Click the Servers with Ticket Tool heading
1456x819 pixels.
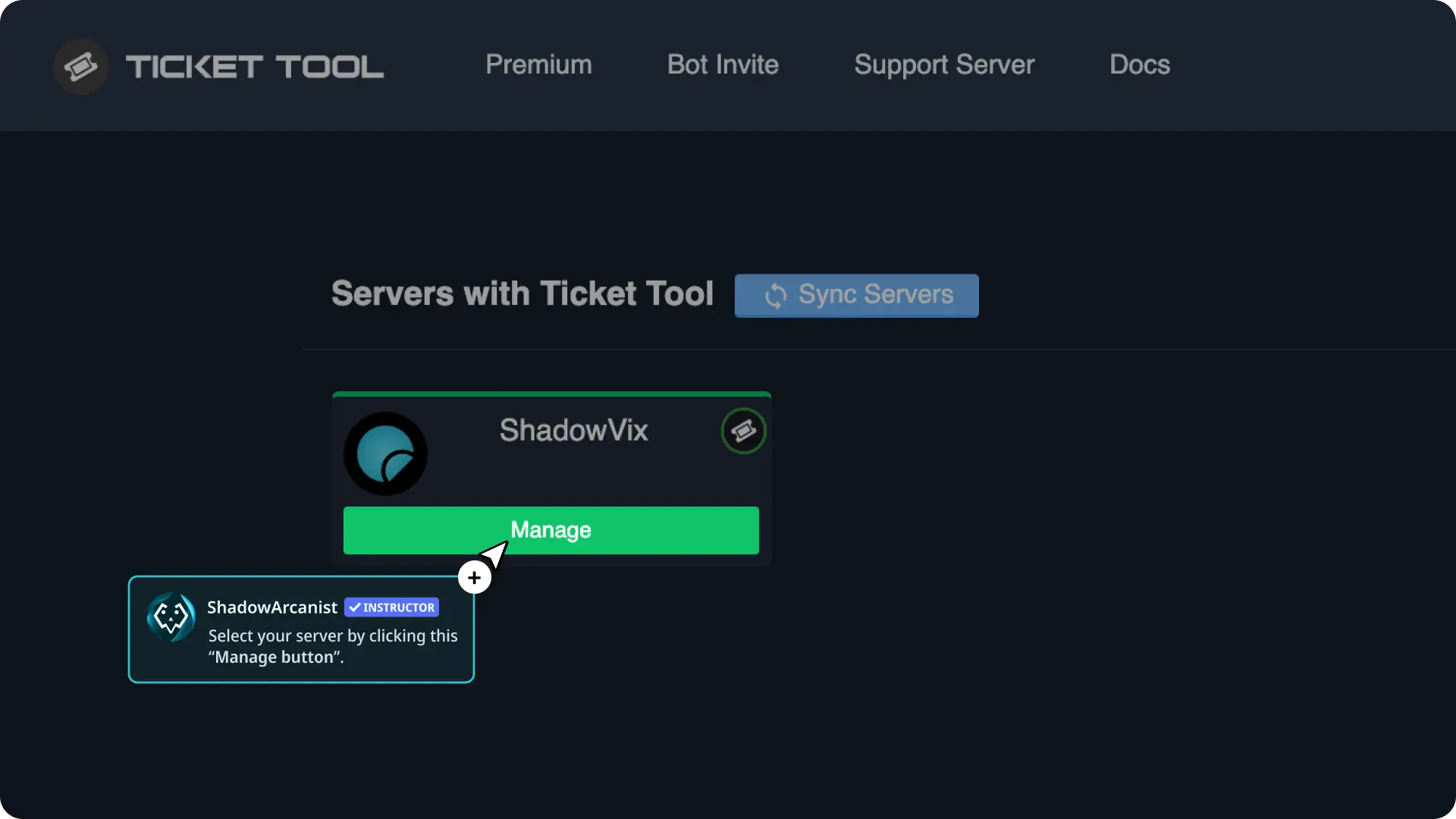tap(522, 293)
